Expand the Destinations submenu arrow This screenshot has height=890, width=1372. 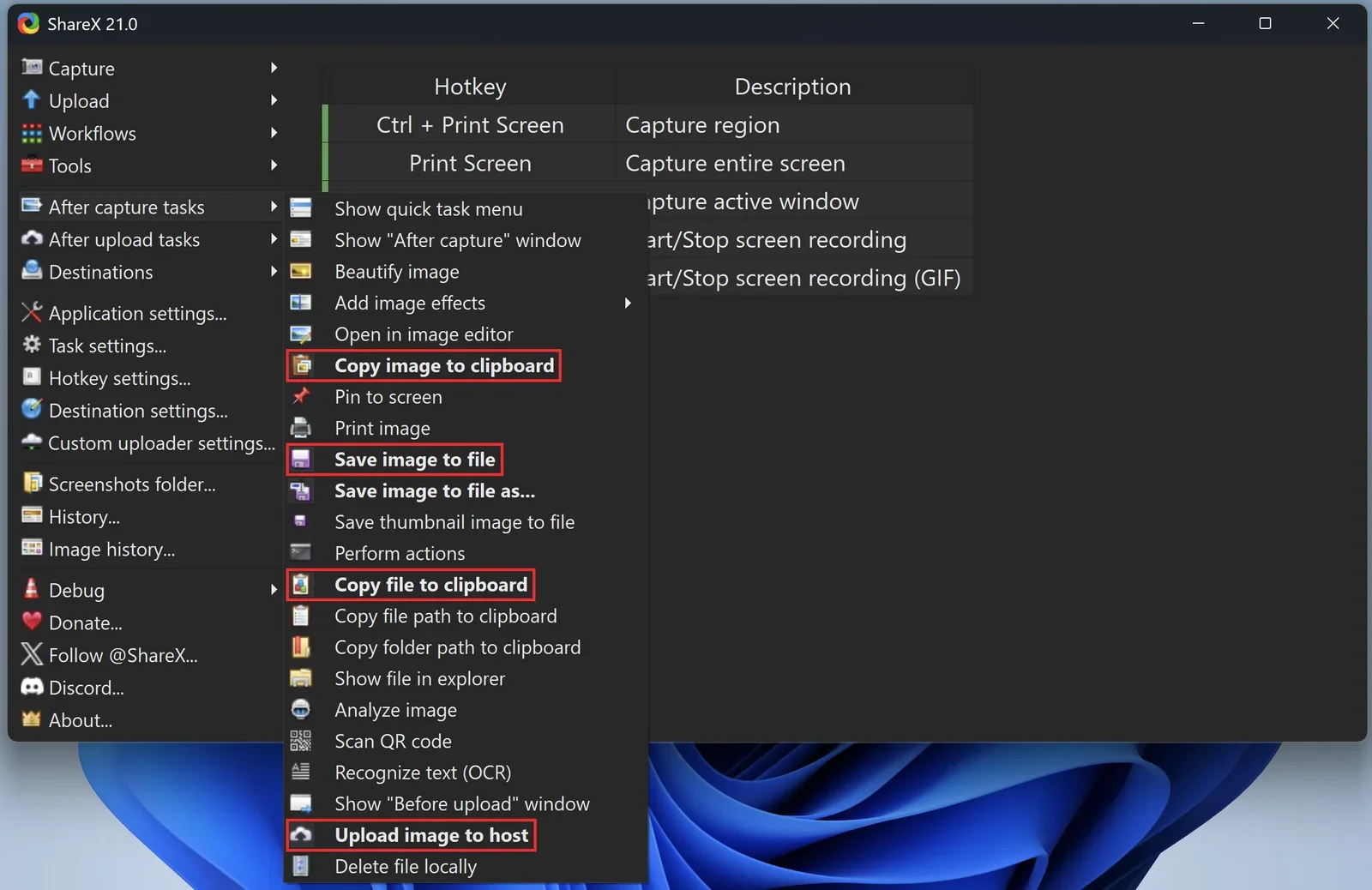[x=274, y=271]
